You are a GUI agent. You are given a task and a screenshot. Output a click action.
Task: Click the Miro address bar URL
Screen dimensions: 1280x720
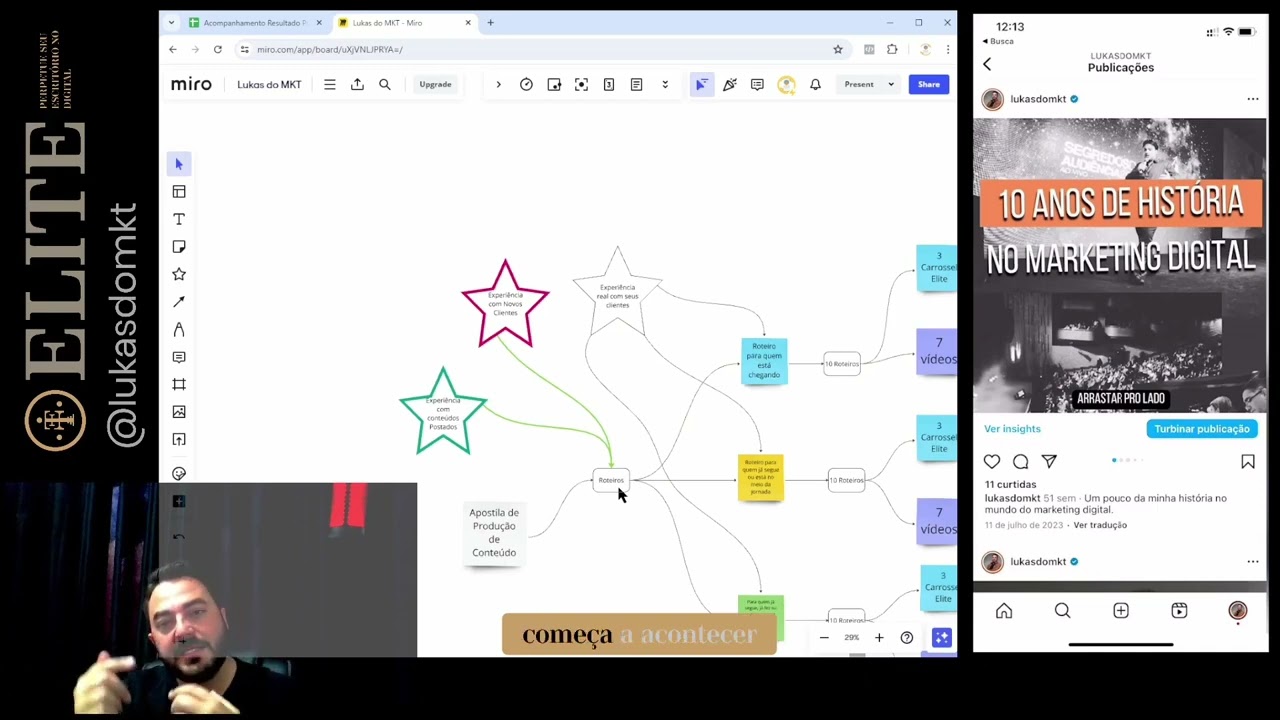click(x=329, y=49)
